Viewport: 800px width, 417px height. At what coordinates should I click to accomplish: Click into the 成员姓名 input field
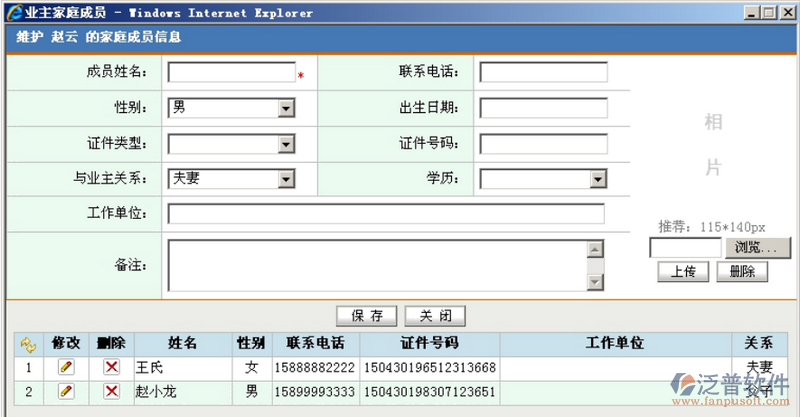(x=231, y=72)
